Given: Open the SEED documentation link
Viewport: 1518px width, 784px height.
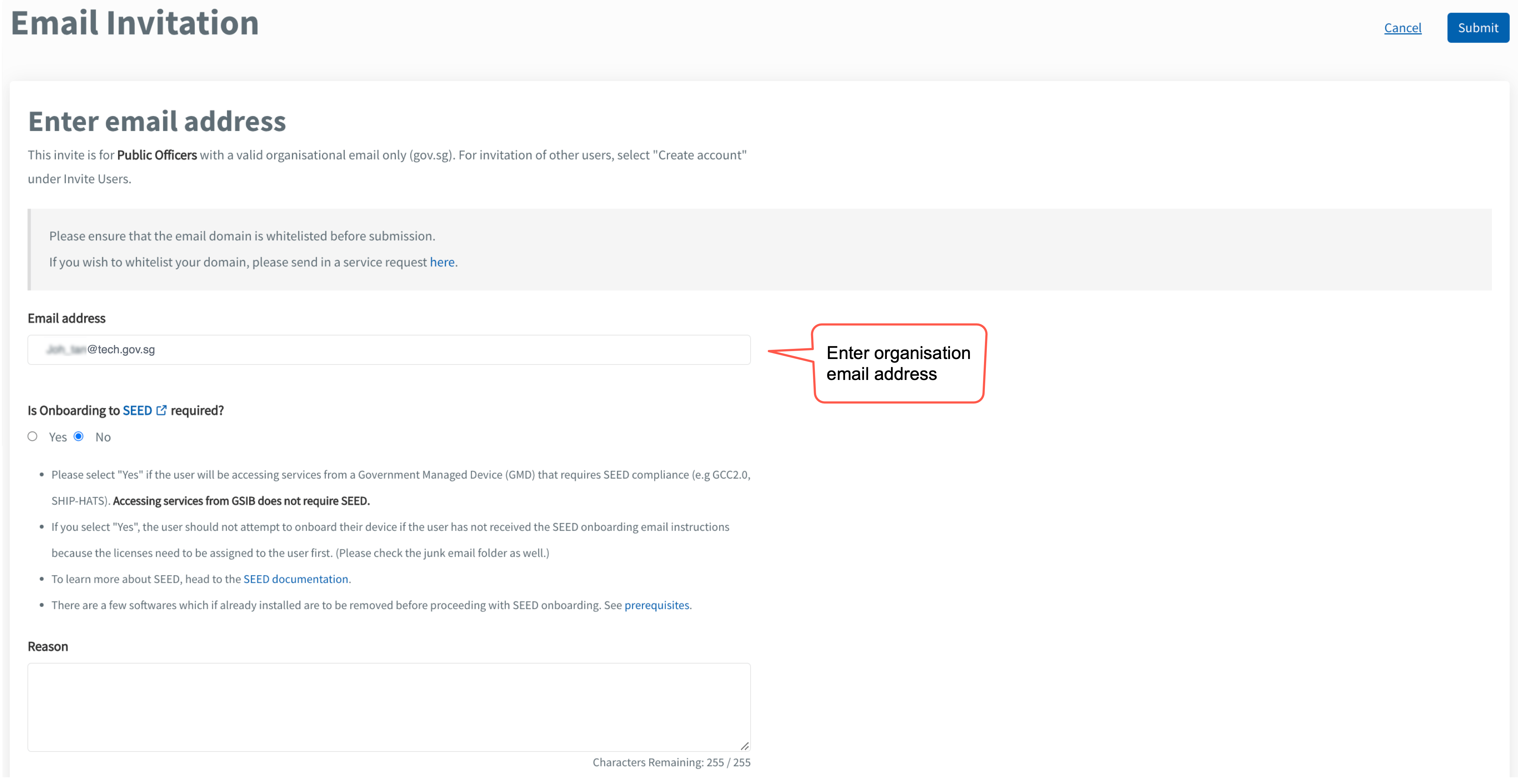Looking at the screenshot, I should [x=295, y=579].
